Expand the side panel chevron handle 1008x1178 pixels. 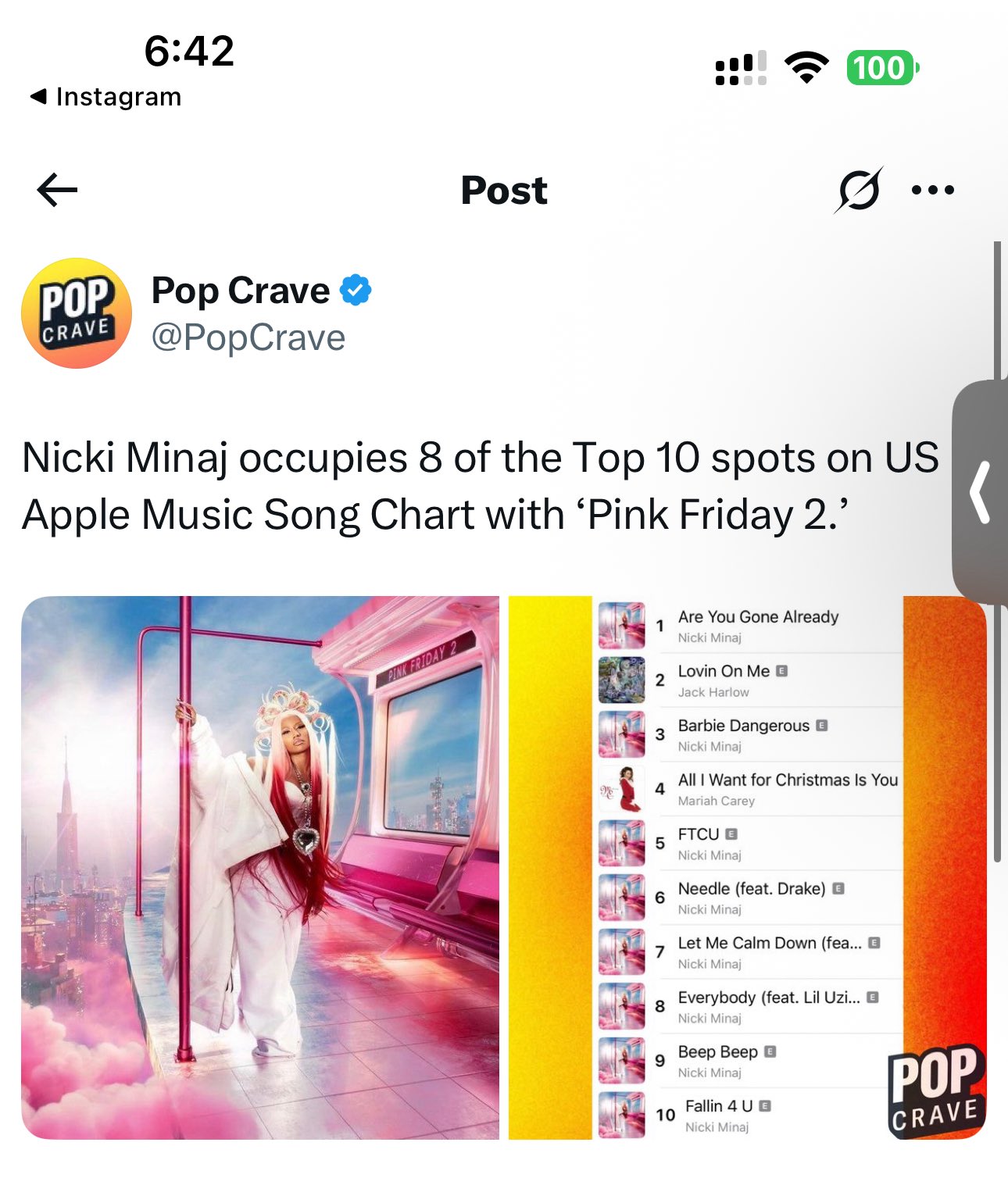980,492
